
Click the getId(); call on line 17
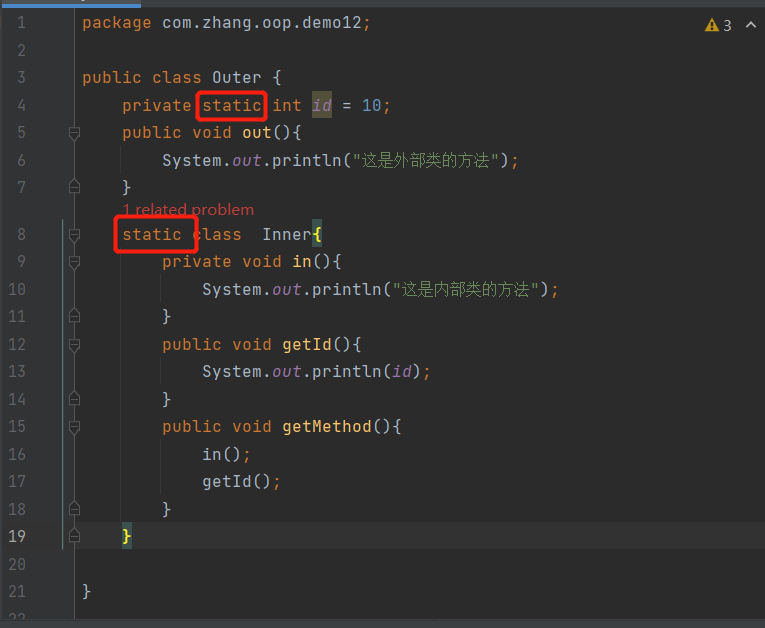242,482
